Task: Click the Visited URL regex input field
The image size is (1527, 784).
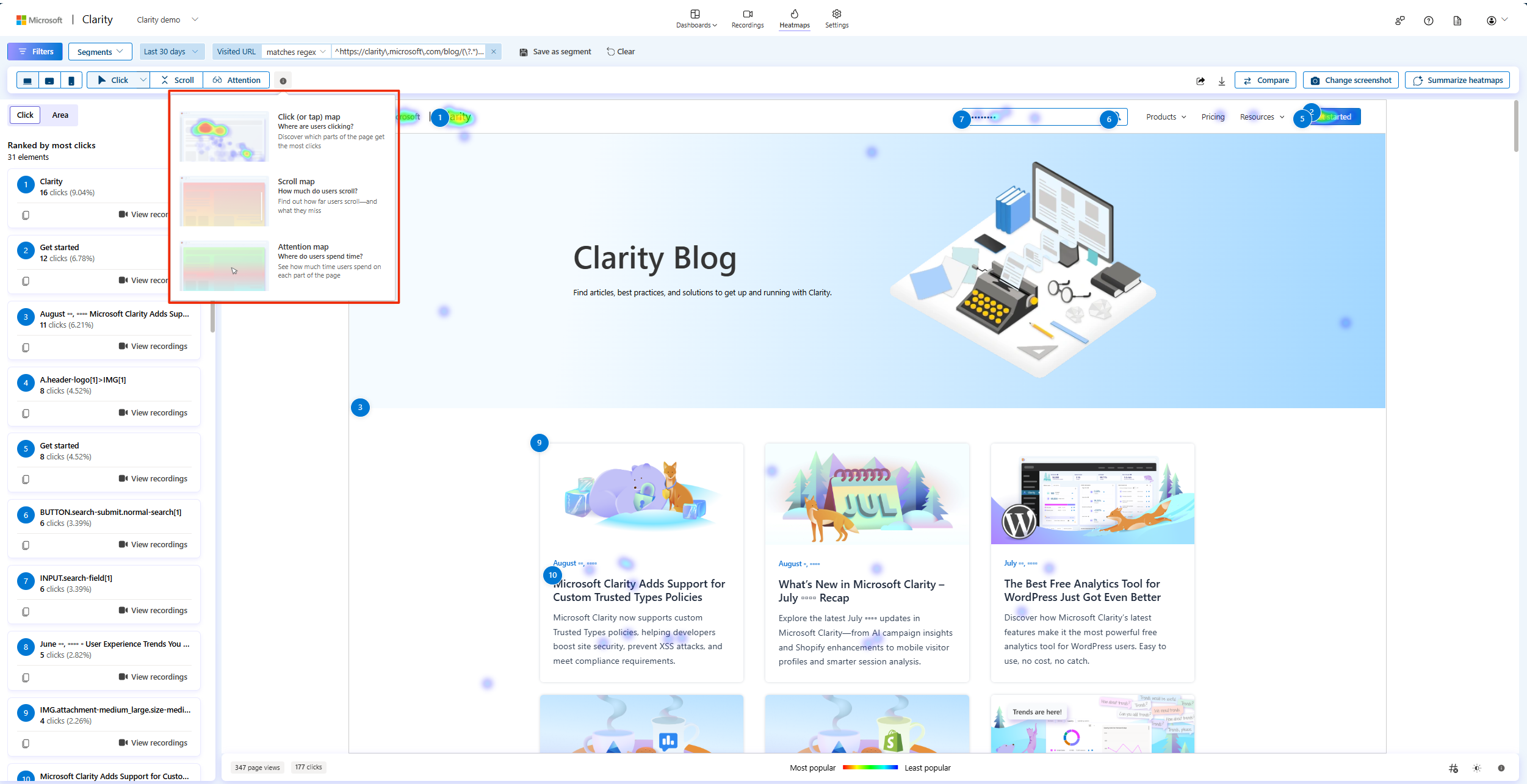Action: click(x=409, y=52)
